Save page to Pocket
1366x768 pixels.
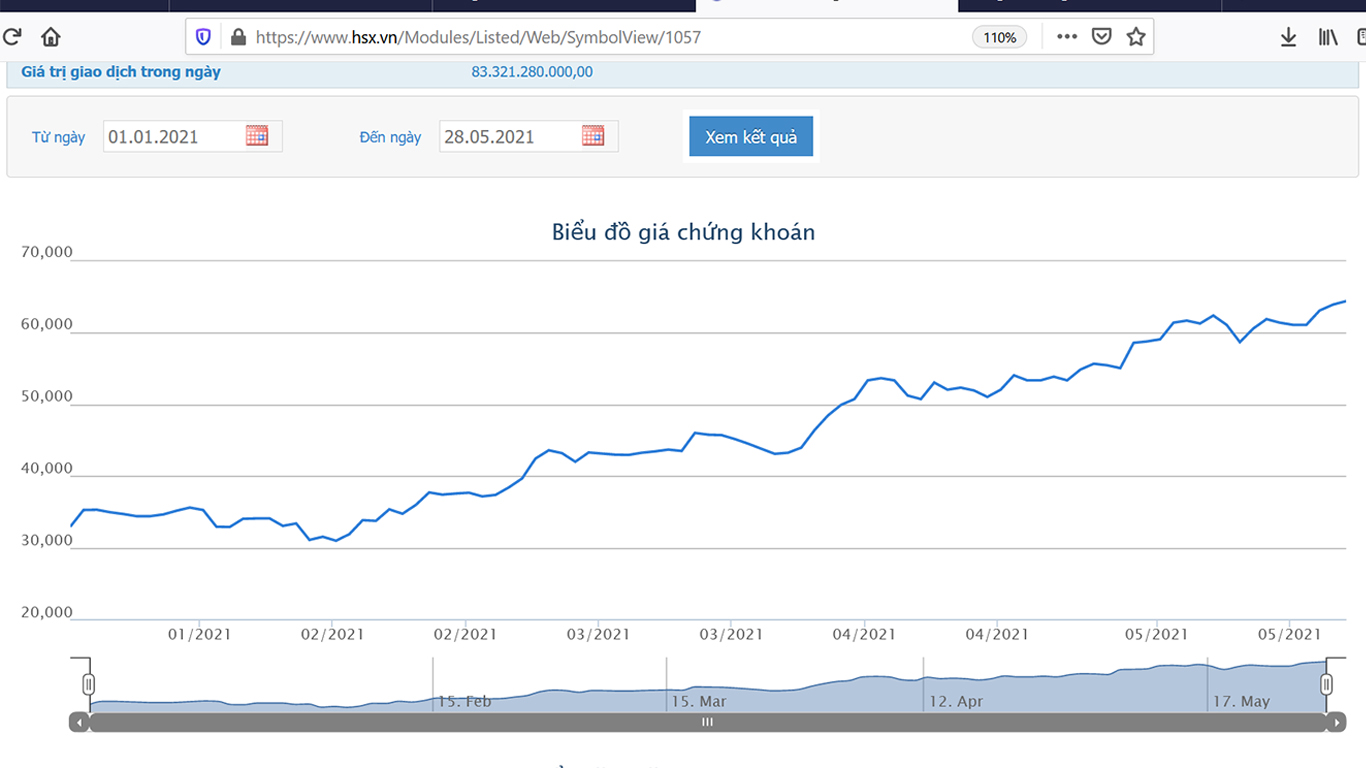point(1101,37)
